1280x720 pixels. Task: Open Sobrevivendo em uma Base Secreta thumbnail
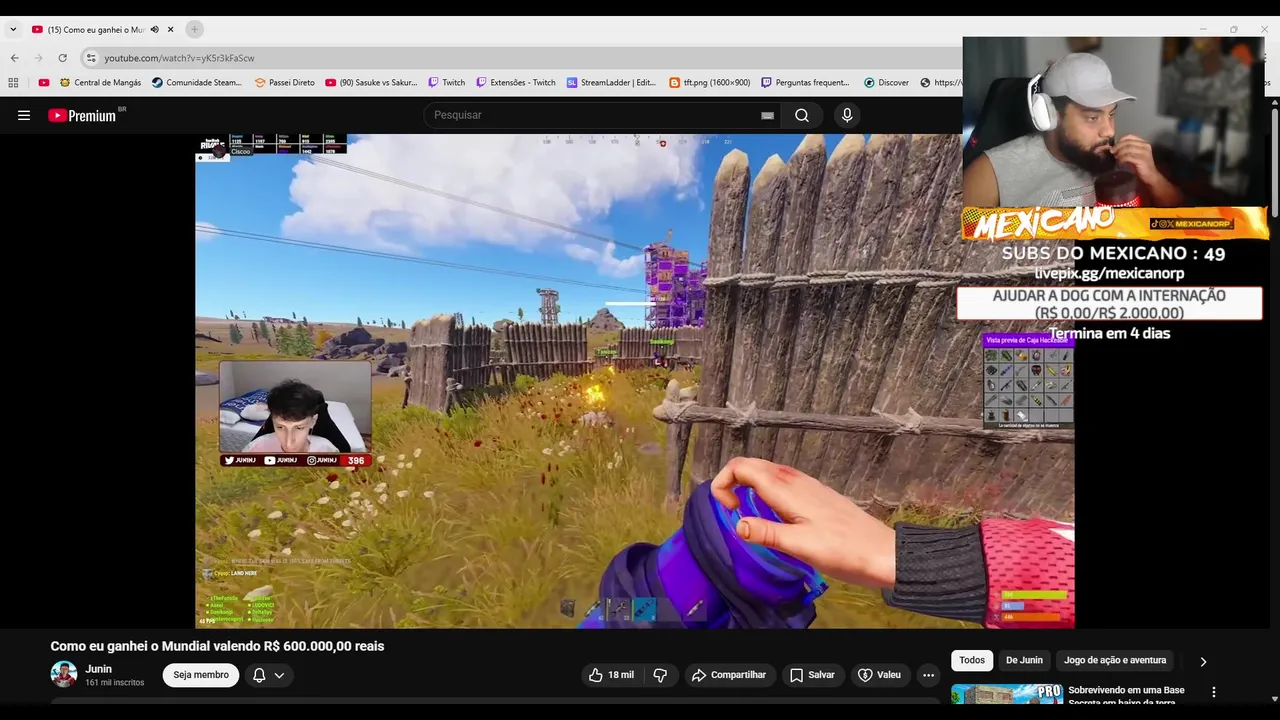(1007, 694)
